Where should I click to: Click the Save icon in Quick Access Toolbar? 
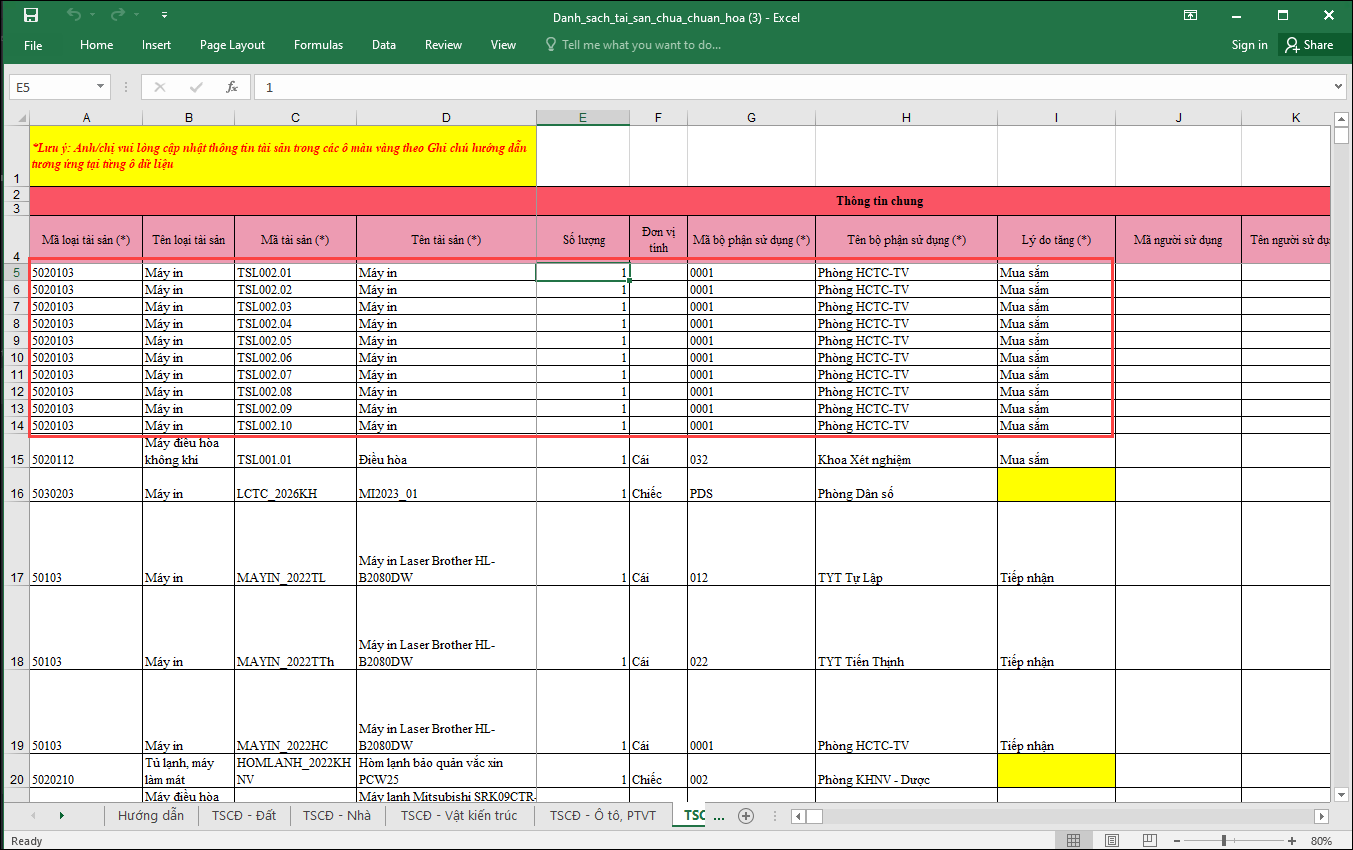coord(31,16)
